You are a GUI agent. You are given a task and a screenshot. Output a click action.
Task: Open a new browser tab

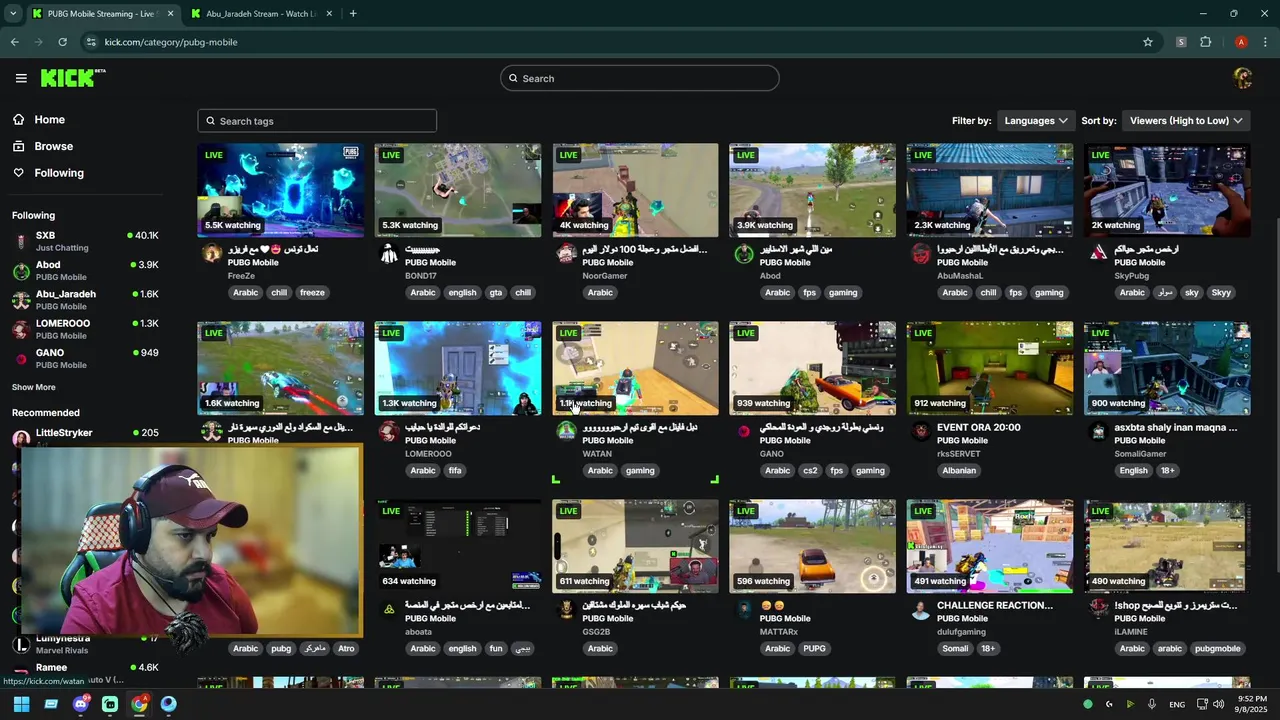[353, 14]
